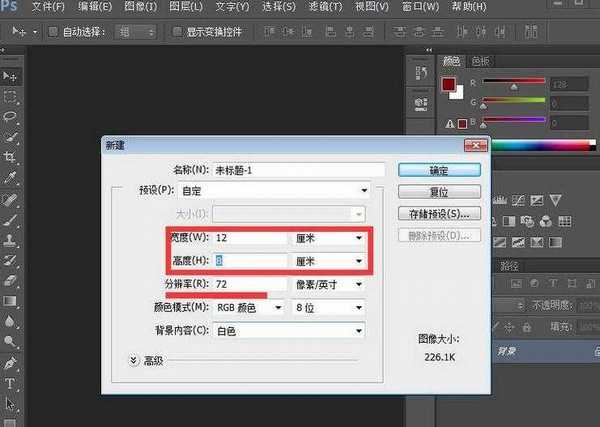Viewport: 600px width, 427px height.
Task: Select the Crop tool
Action: [x=10, y=157]
